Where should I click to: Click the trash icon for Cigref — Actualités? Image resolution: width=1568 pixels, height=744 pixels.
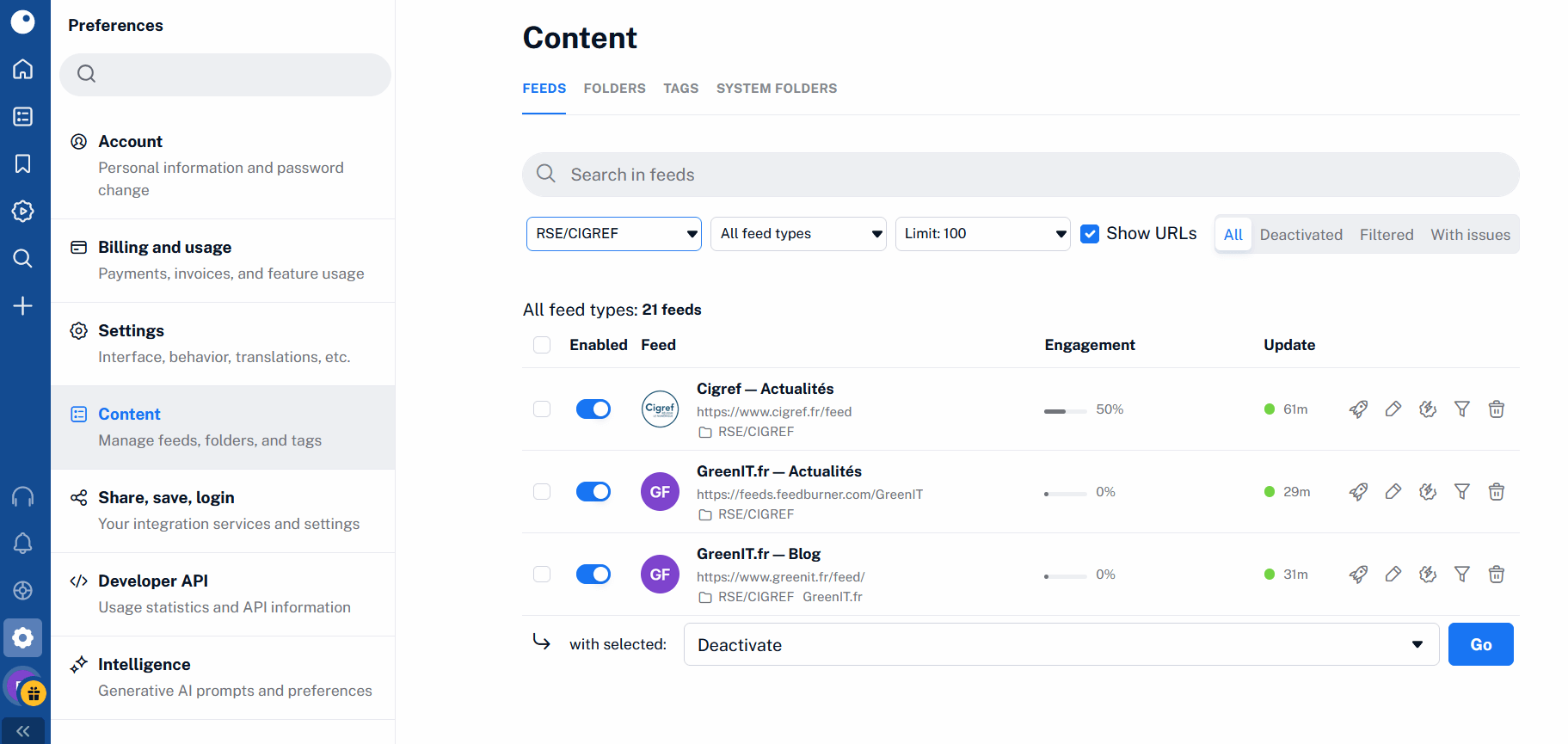tap(1496, 409)
